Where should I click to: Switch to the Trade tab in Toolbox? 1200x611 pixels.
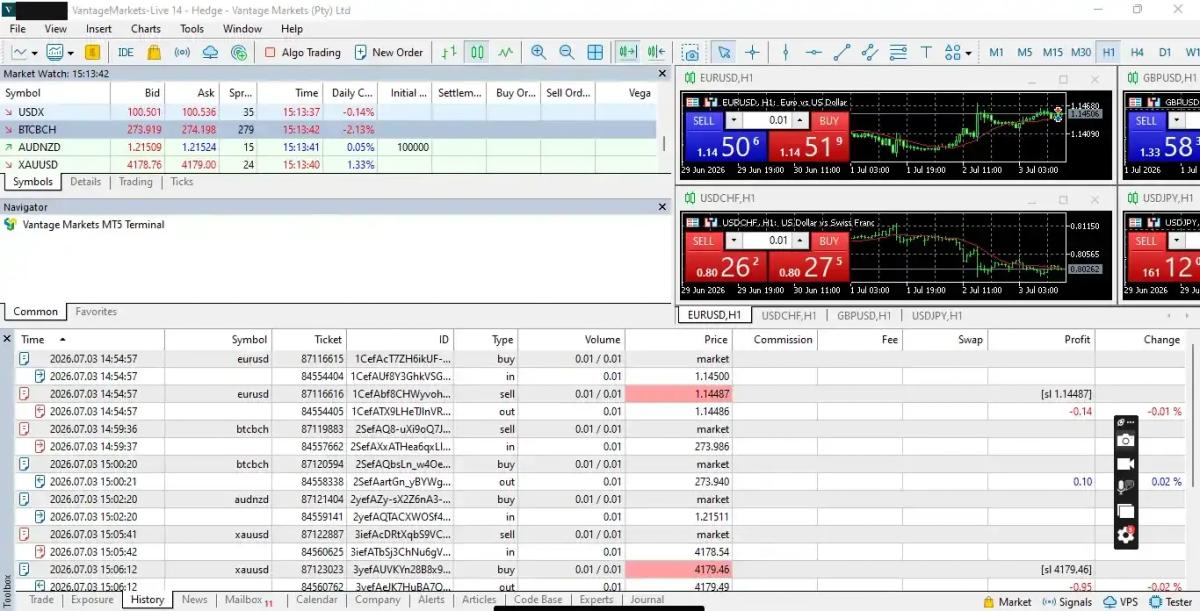point(41,600)
